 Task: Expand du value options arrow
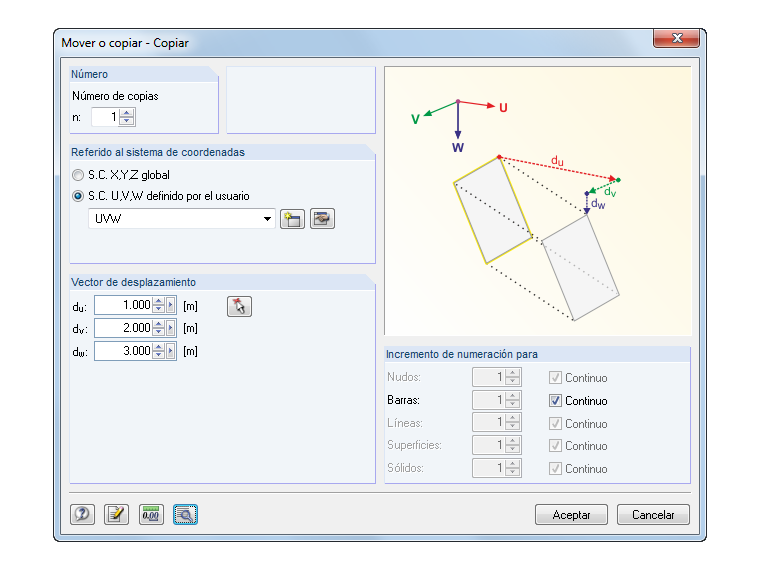click(171, 305)
